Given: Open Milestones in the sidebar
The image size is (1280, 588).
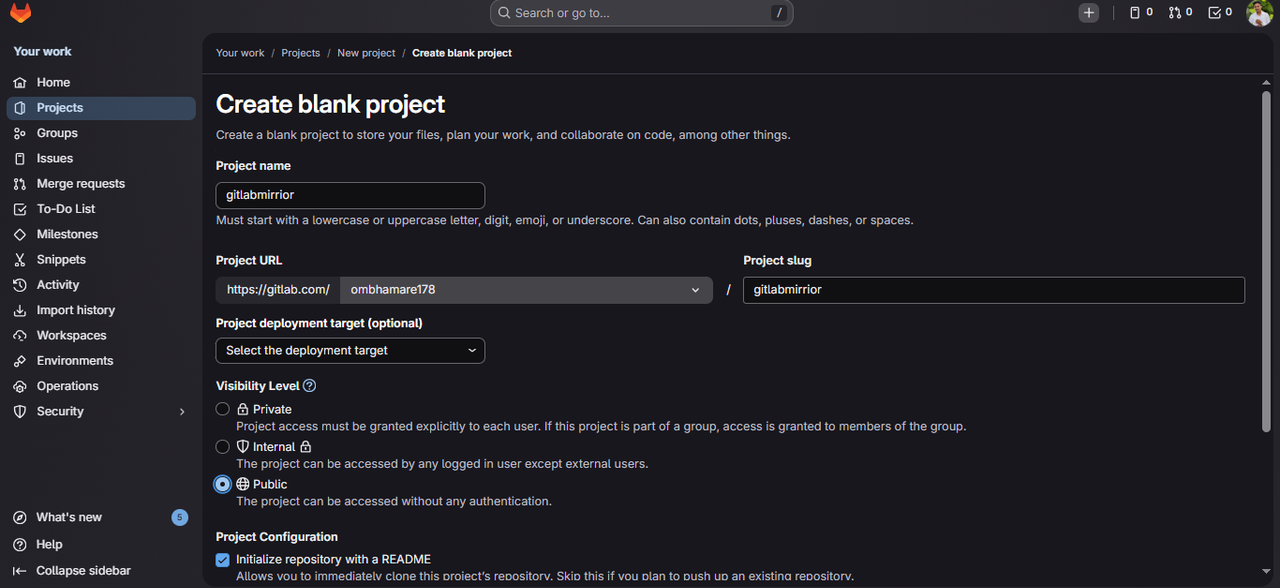Looking at the screenshot, I should tap(101, 234).
